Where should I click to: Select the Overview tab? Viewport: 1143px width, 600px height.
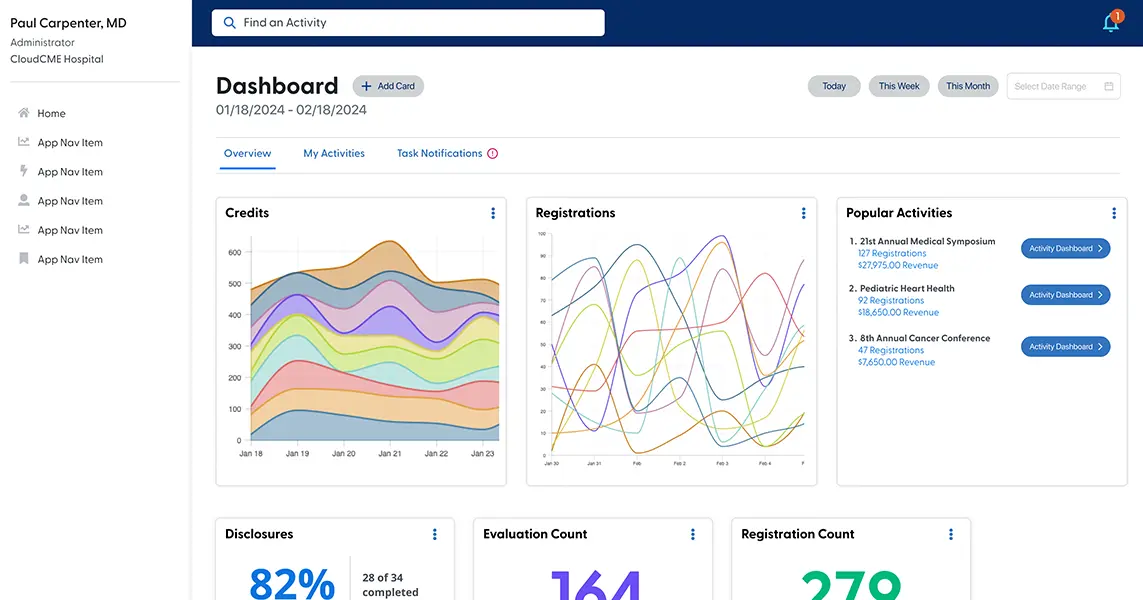[x=247, y=154]
